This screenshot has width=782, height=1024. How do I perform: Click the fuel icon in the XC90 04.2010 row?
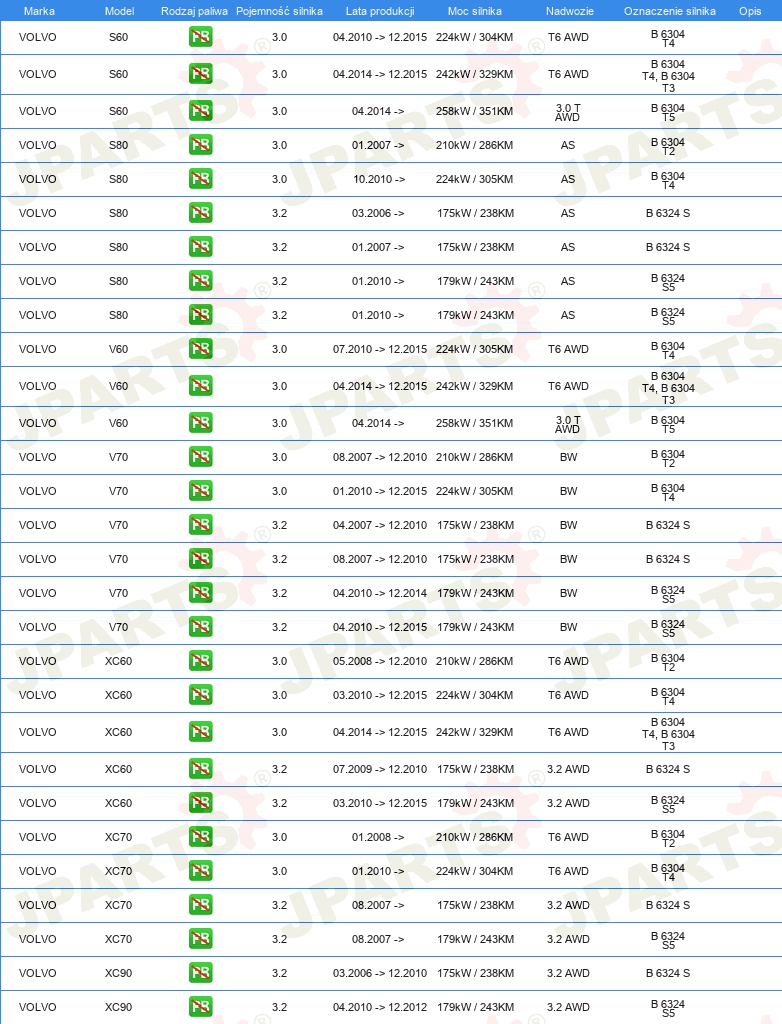pos(201,1007)
